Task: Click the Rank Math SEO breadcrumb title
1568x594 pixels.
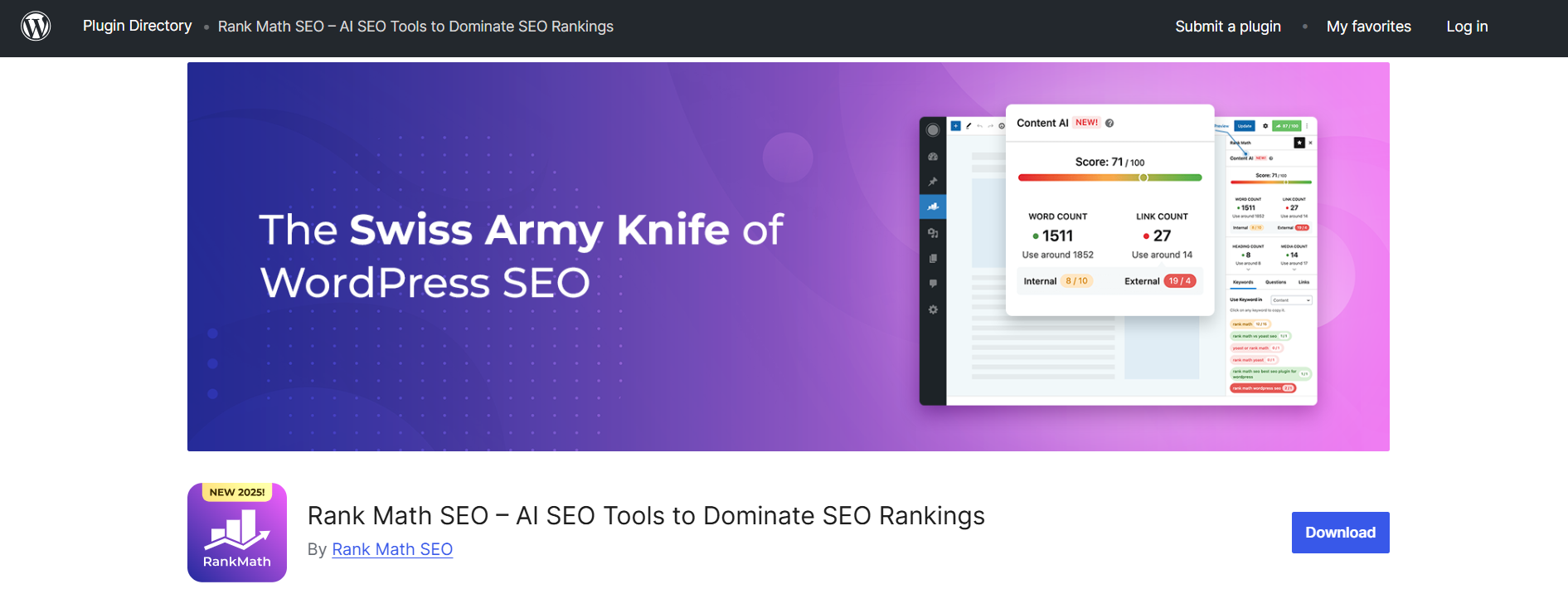Action: coord(415,27)
